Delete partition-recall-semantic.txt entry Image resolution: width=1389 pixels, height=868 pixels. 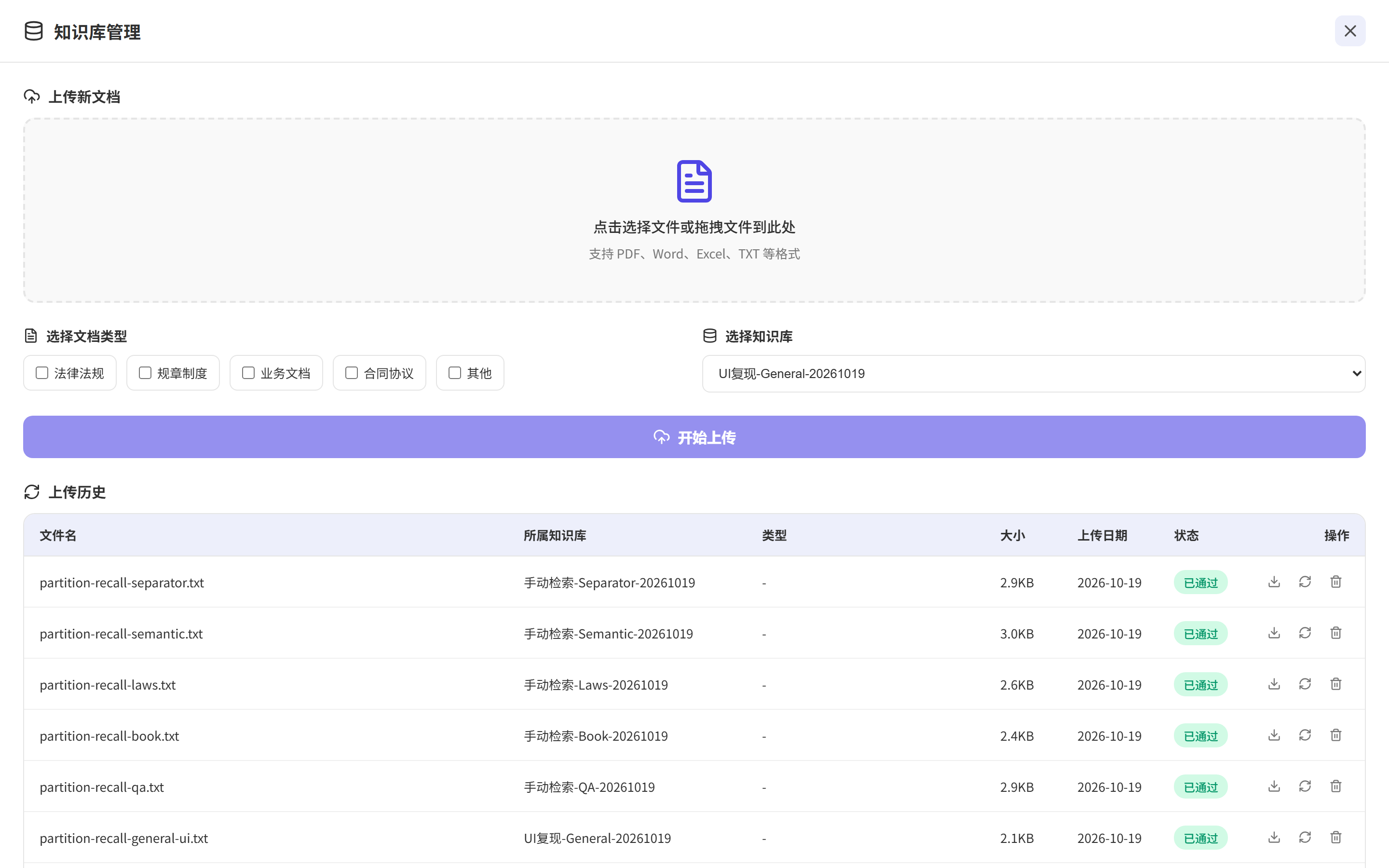tap(1336, 633)
